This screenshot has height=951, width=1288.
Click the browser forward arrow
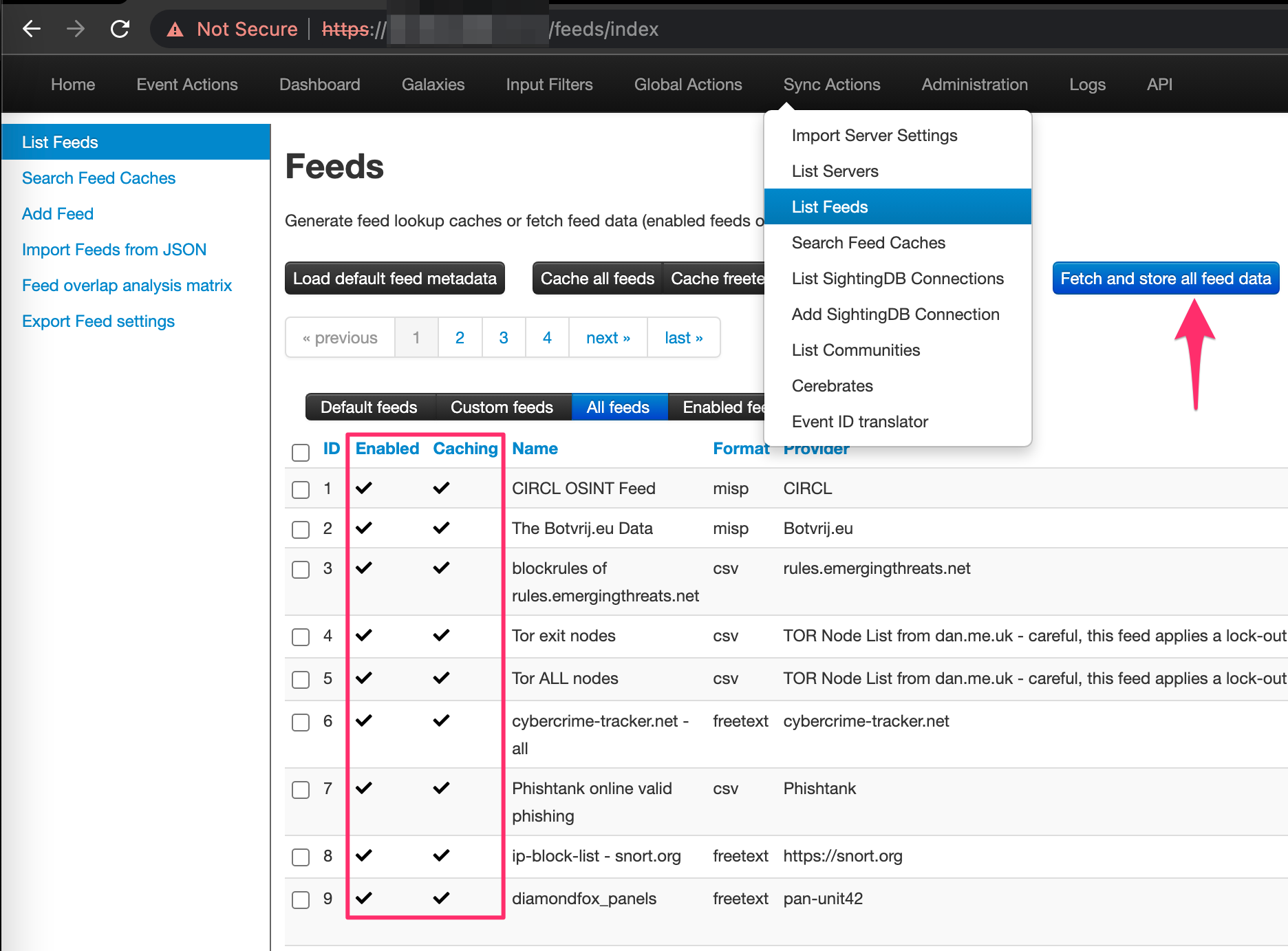coord(76,29)
